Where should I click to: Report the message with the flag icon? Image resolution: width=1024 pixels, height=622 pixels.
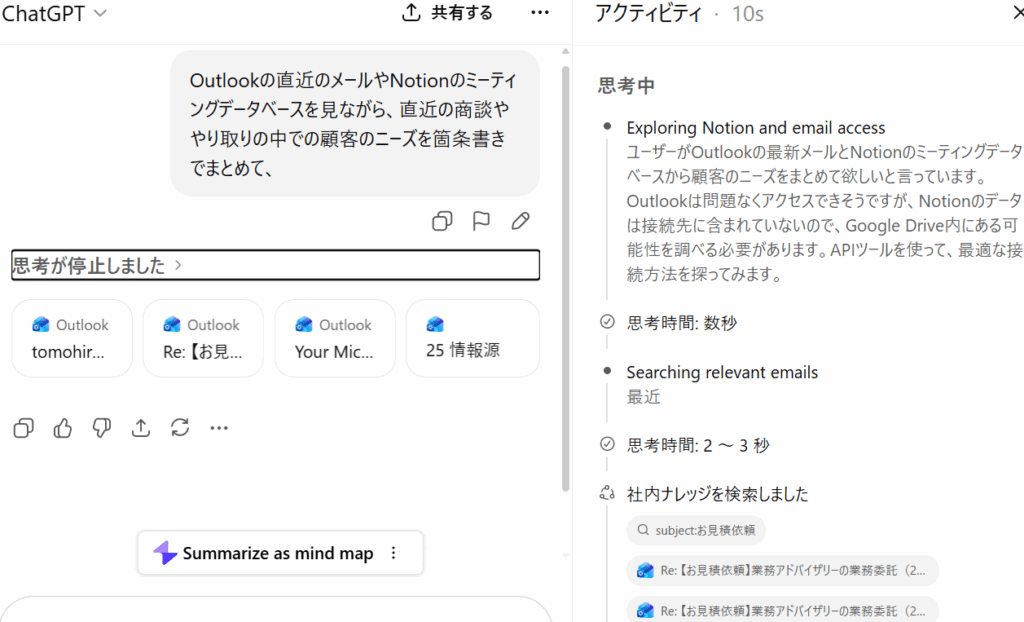pyautogui.click(x=481, y=220)
